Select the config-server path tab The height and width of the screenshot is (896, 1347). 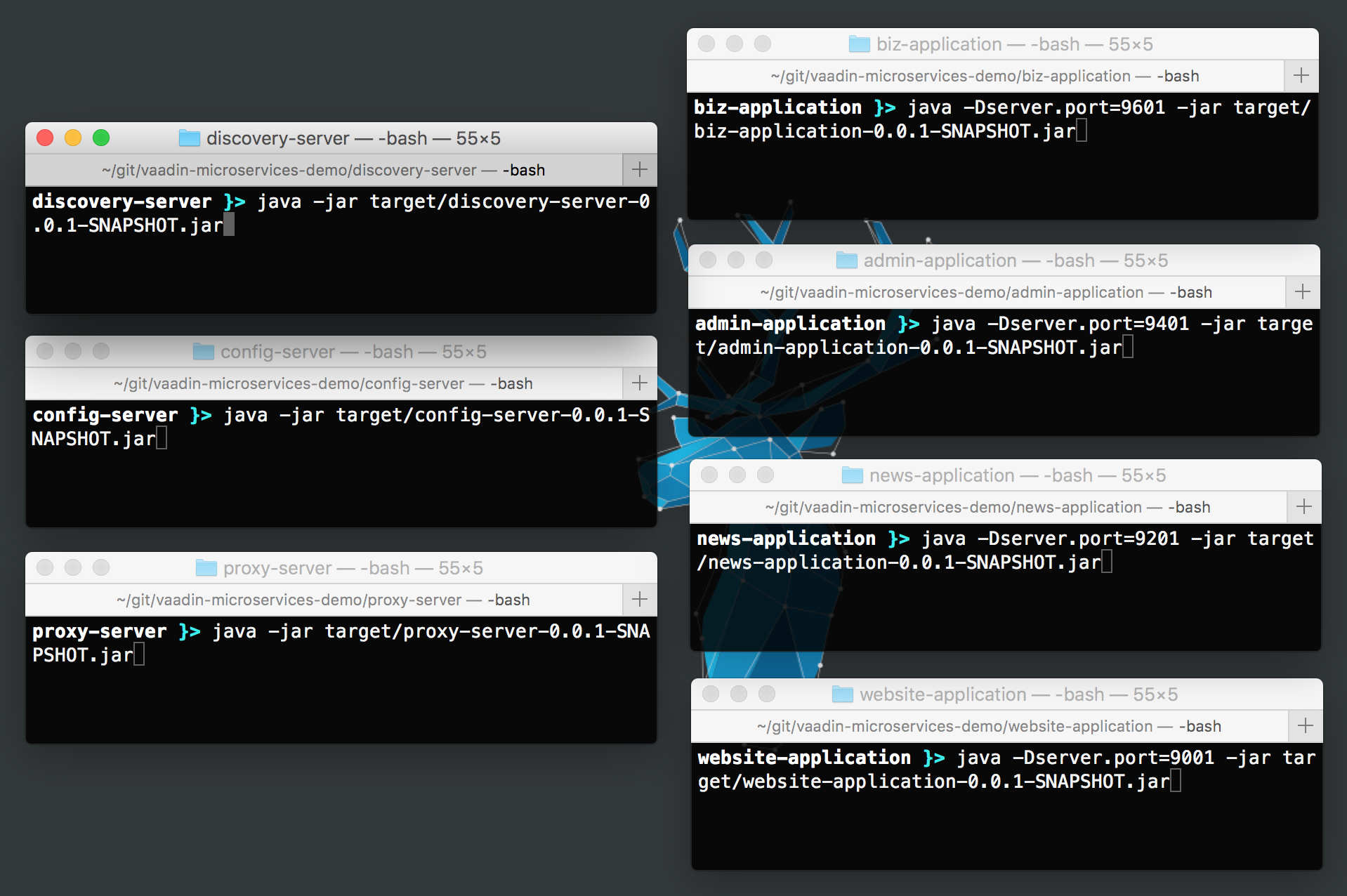(323, 383)
